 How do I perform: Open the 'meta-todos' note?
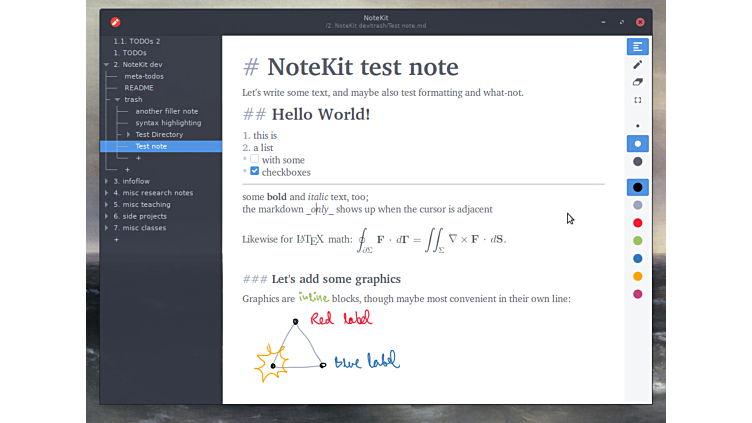point(144,76)
